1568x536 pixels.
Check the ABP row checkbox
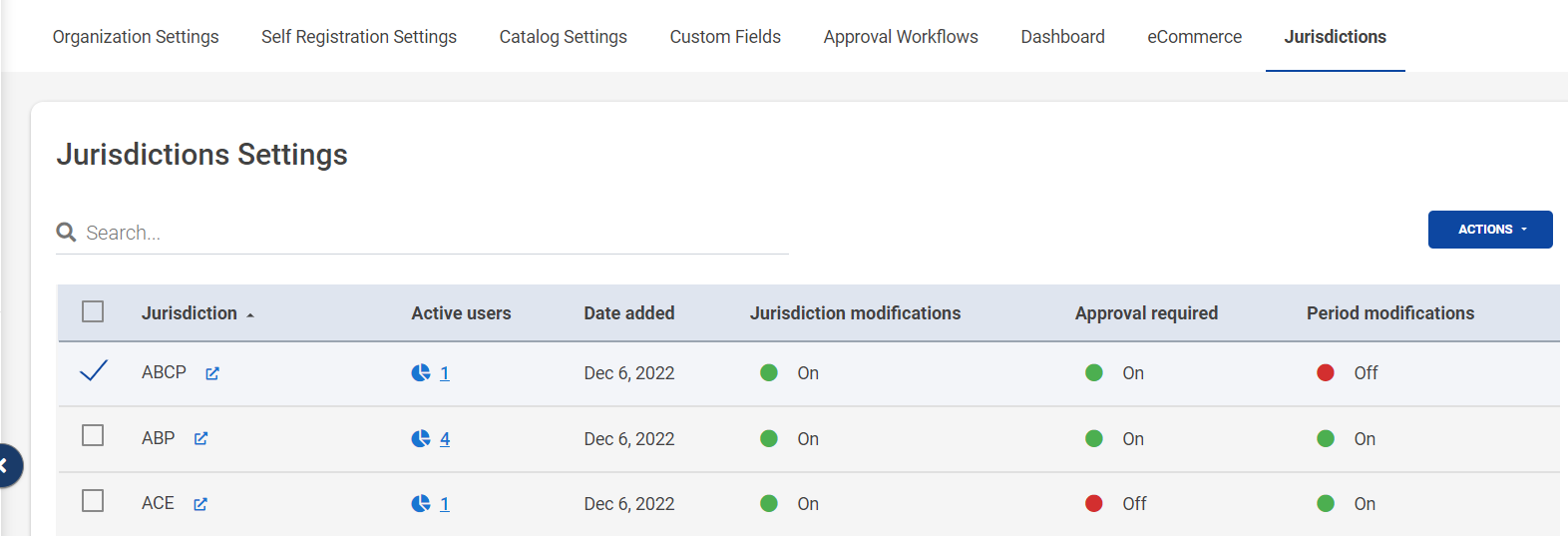93,436
